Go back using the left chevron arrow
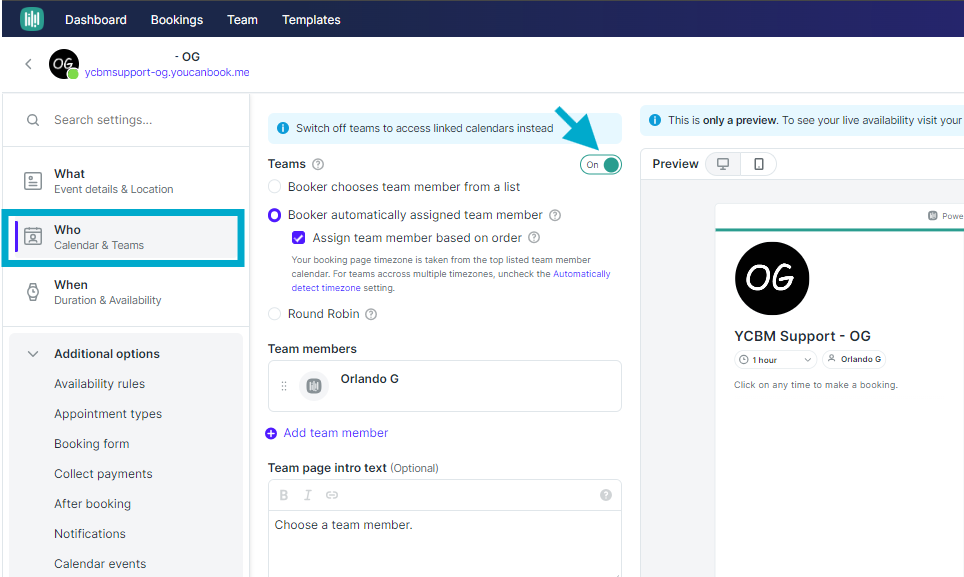964x577 pixels. point(28,64)
